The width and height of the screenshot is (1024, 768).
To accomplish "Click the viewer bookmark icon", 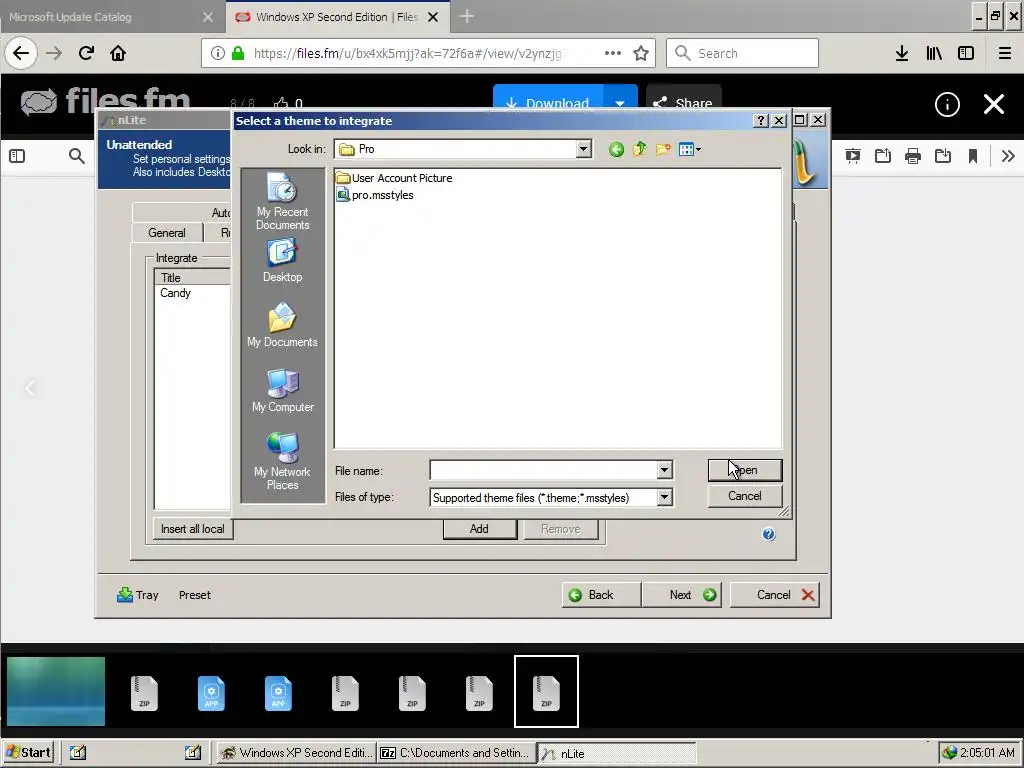I will 973,156.
